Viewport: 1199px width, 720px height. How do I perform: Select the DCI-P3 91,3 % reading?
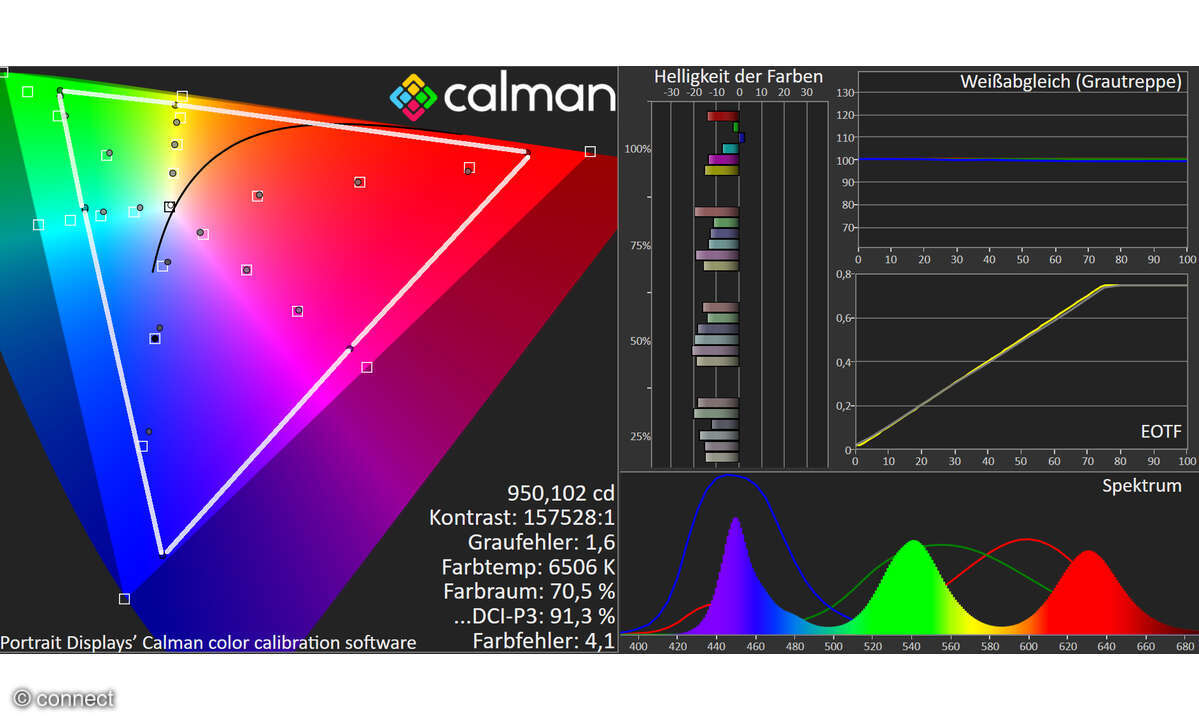click(534, 617)
